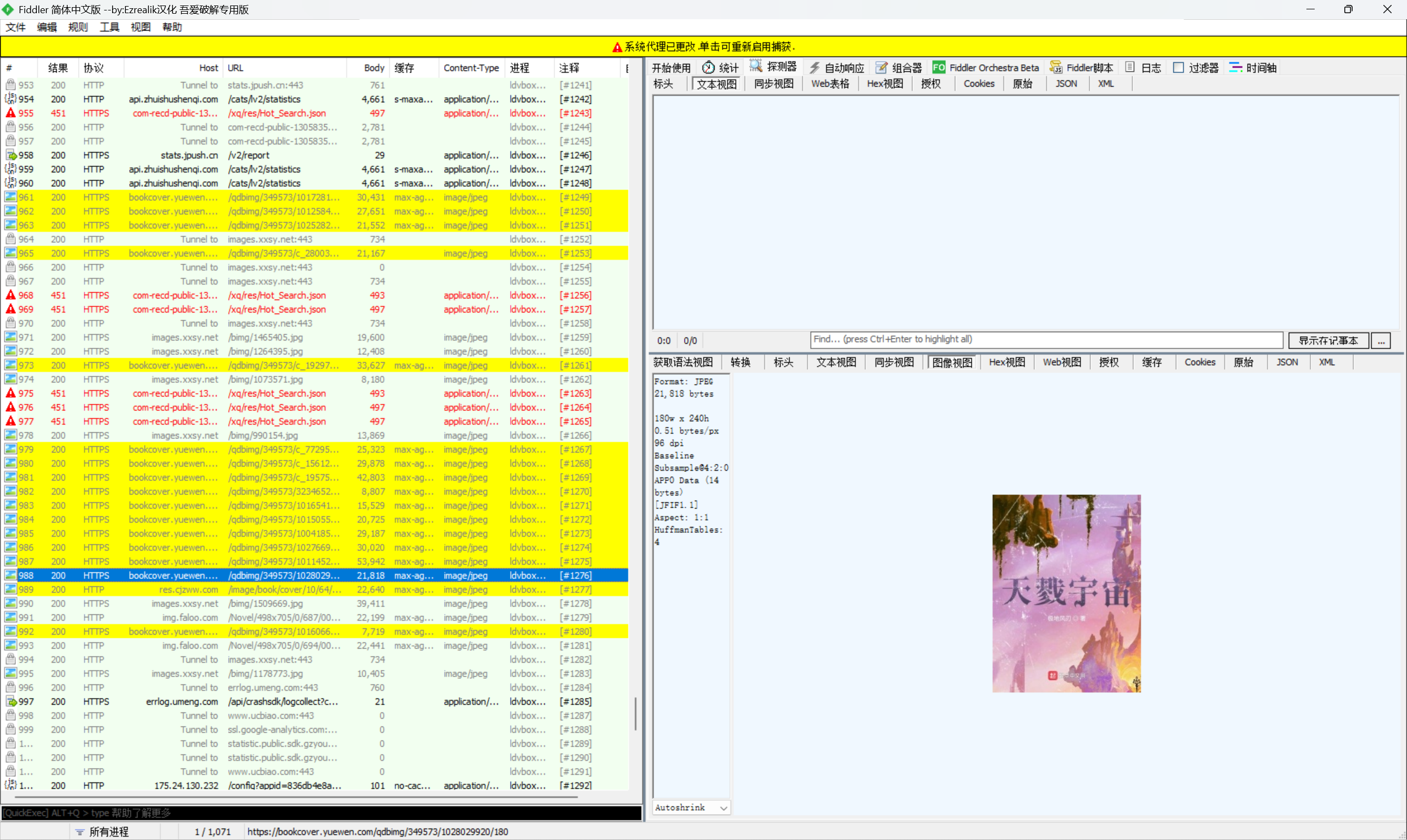This screenshot has height=840, width=1407.
Task: Click image icon of session 995
Action: (11, 674)
